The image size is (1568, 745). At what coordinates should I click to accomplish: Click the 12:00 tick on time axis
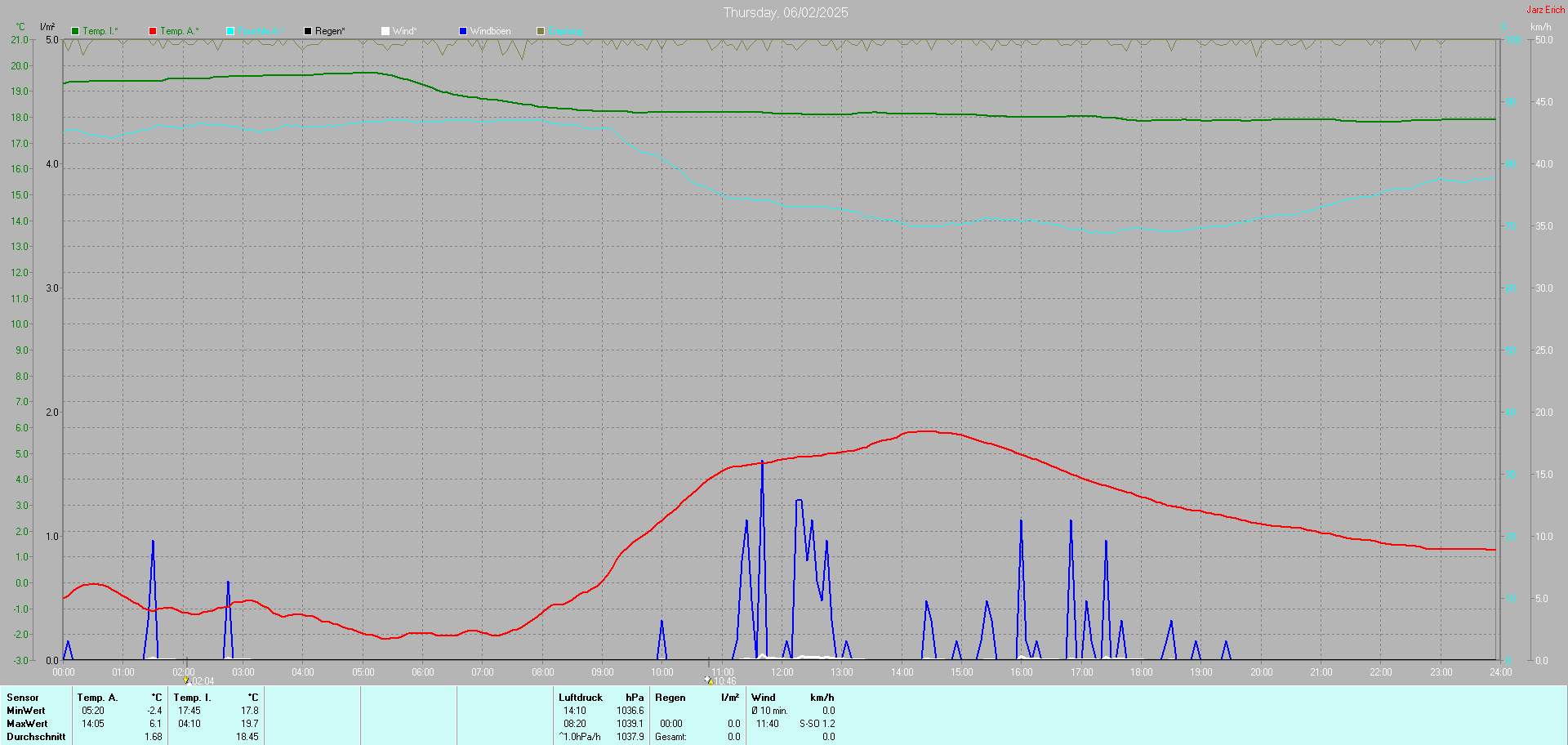pyautogui.click(x=782, y=672)
